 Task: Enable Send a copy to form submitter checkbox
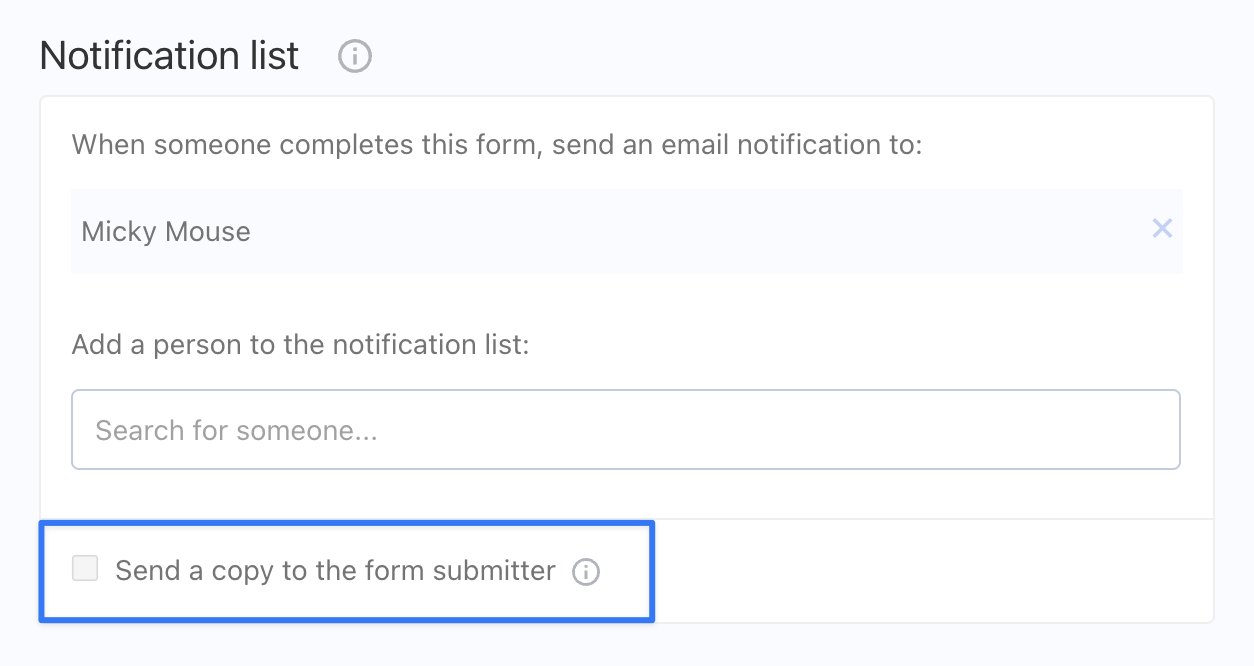click(85, 570)
